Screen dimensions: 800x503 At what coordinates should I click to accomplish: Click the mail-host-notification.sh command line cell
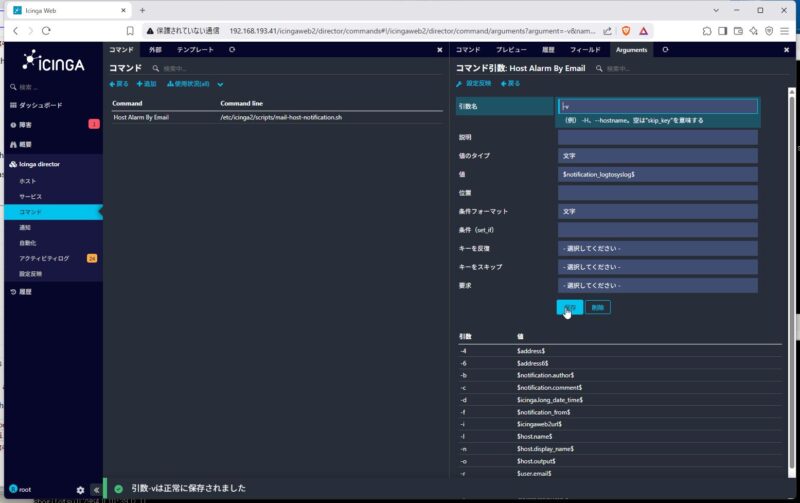pyautogui.click(x=281, y=117)
